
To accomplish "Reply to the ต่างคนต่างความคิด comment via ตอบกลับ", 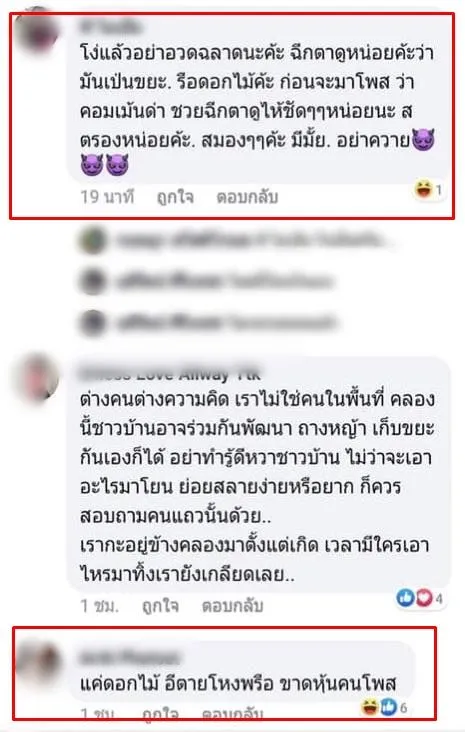I will pos(232,606).
